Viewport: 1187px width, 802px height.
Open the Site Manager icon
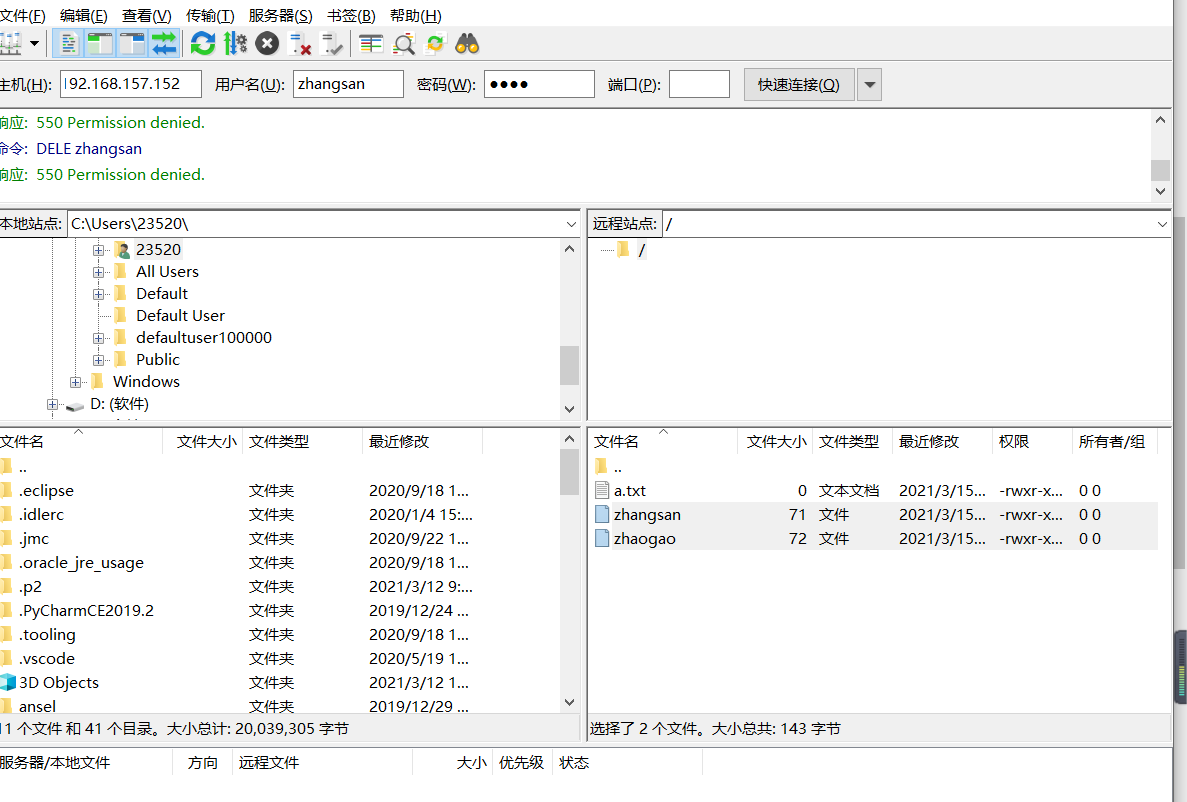coord(10,44)
